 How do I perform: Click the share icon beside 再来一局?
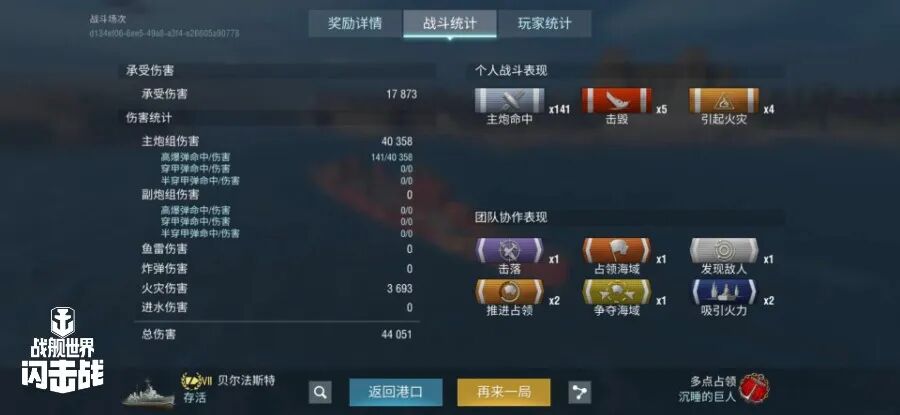[580, 393]
